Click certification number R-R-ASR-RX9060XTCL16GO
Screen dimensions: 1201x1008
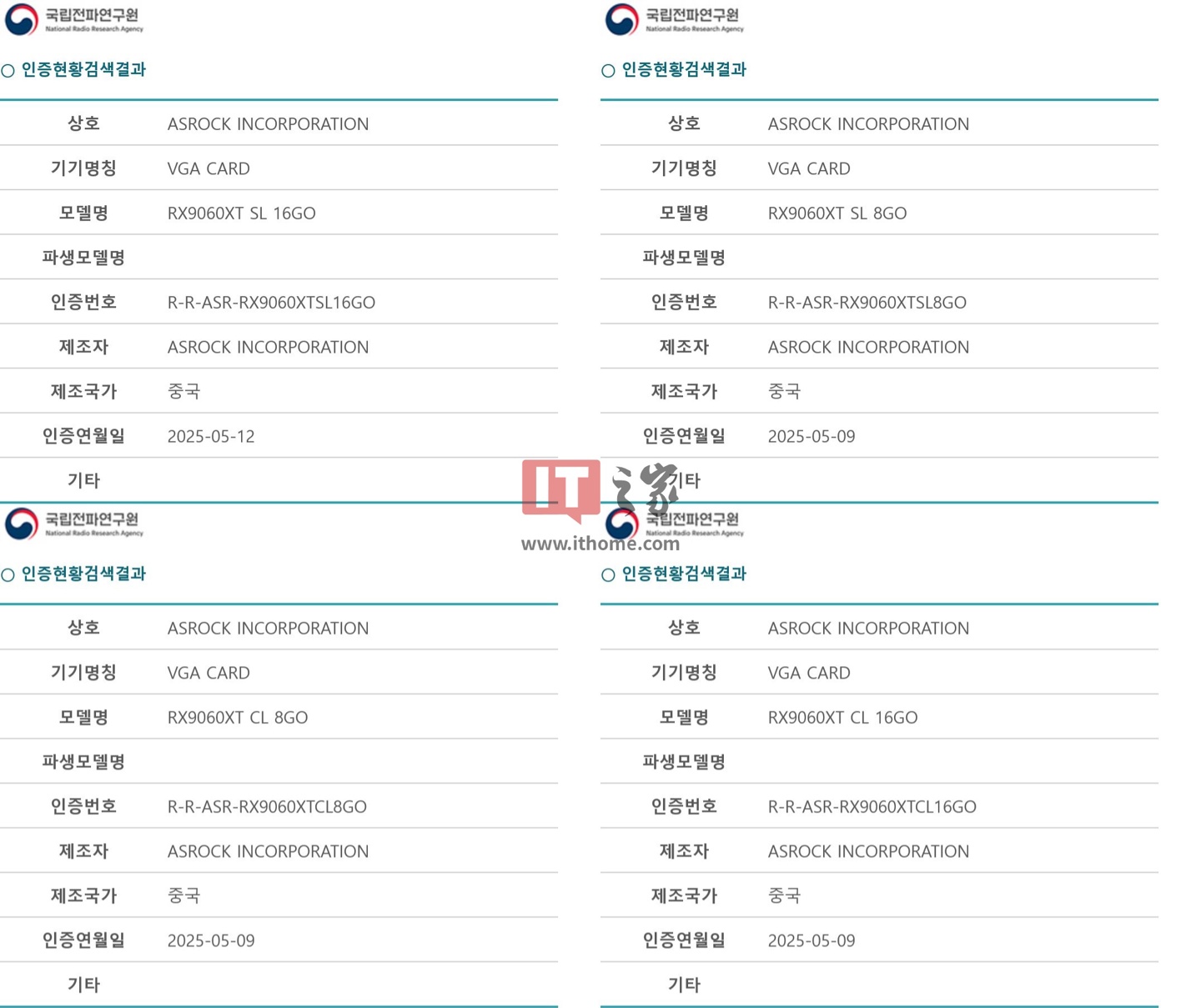tap(872, 806)
